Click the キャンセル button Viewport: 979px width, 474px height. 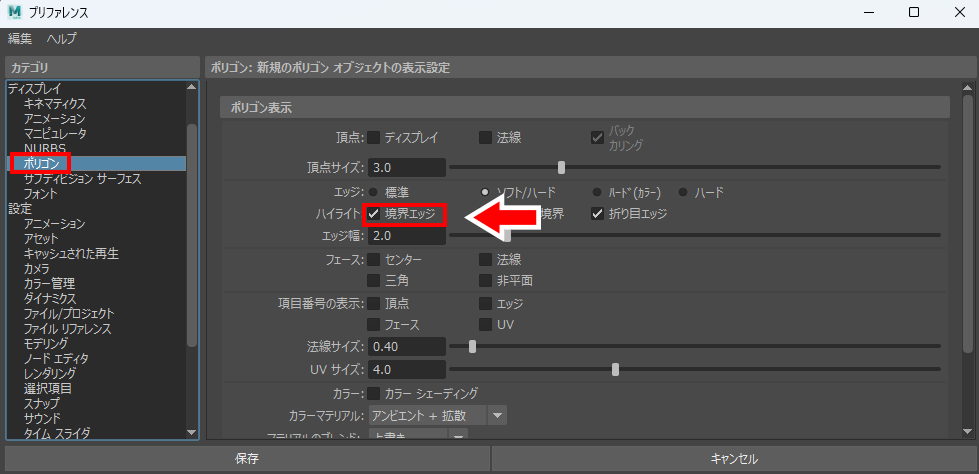click(x=733, y=459)
